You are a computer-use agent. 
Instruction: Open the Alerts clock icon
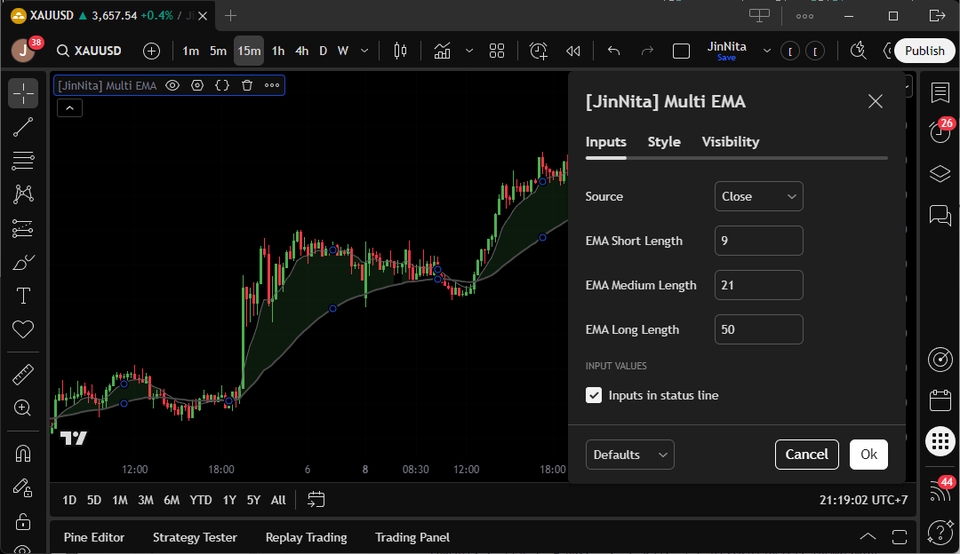point(539,51)
